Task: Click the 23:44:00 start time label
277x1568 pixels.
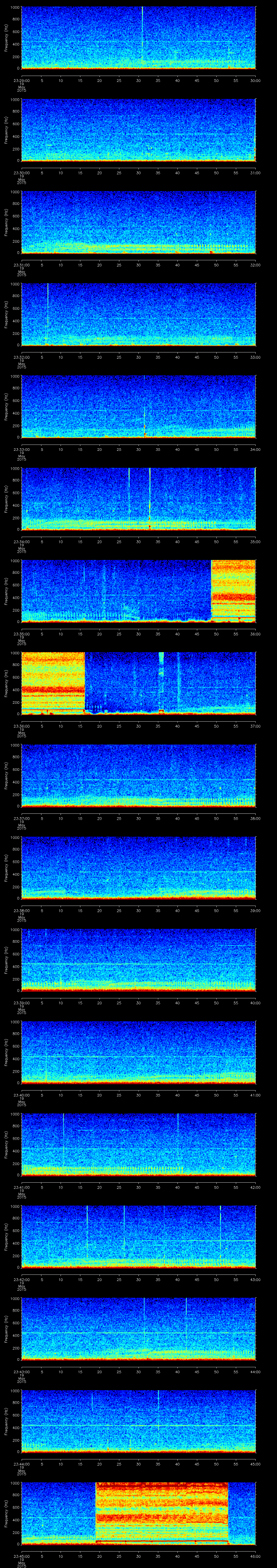Action: 21,1464
